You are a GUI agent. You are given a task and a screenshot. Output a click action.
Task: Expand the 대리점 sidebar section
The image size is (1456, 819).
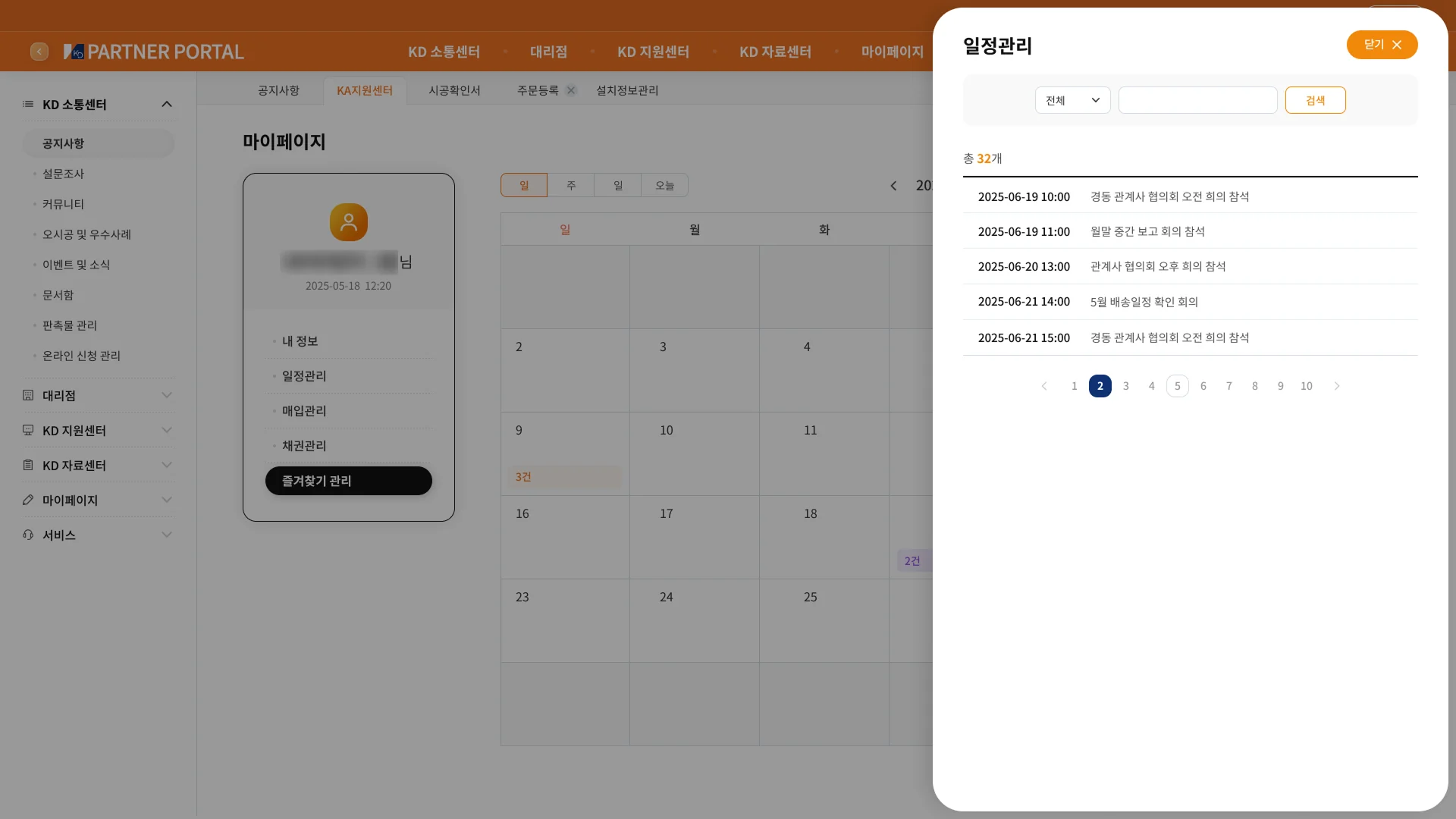click(x=167, y=395)
